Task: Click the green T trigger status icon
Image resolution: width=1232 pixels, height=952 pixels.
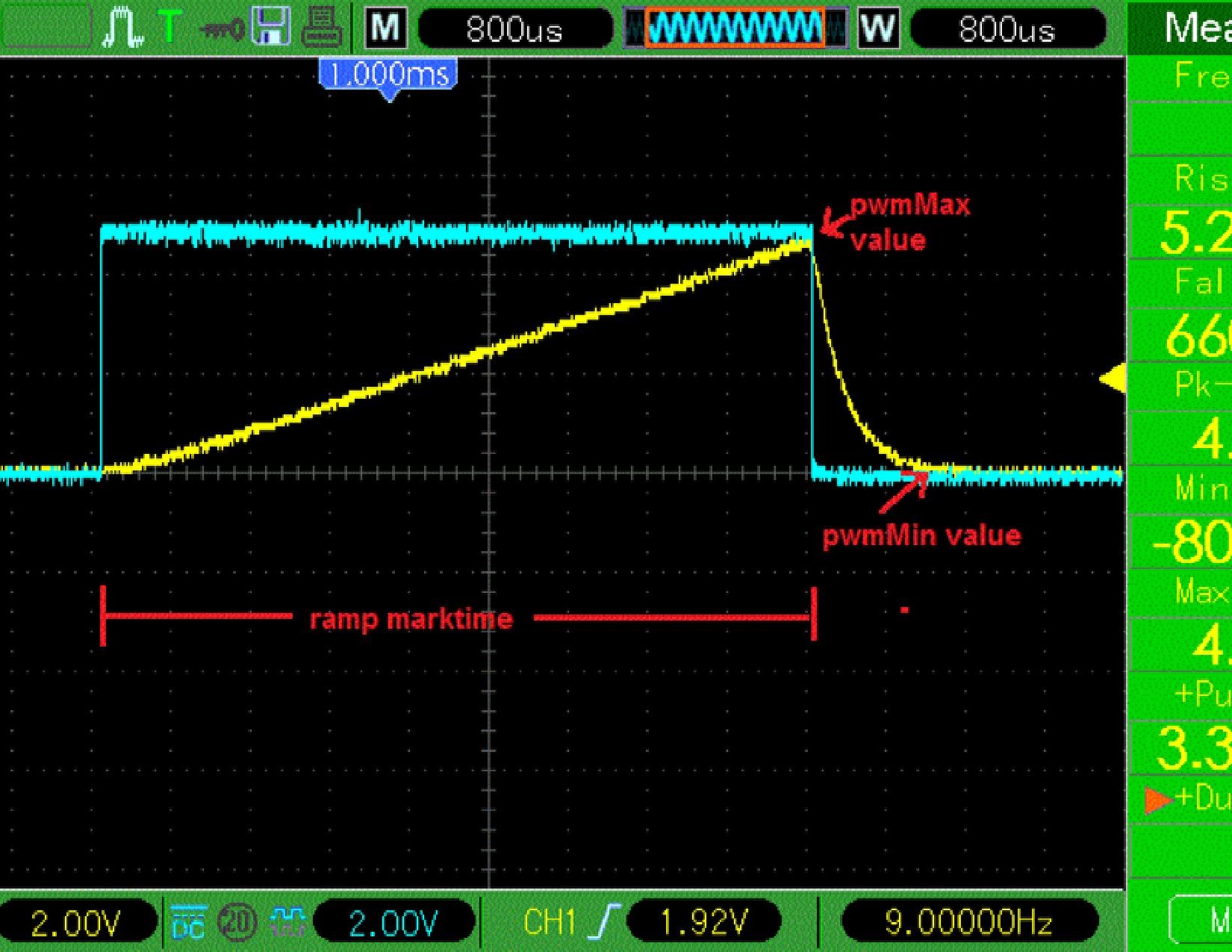Action: point(169,24)
